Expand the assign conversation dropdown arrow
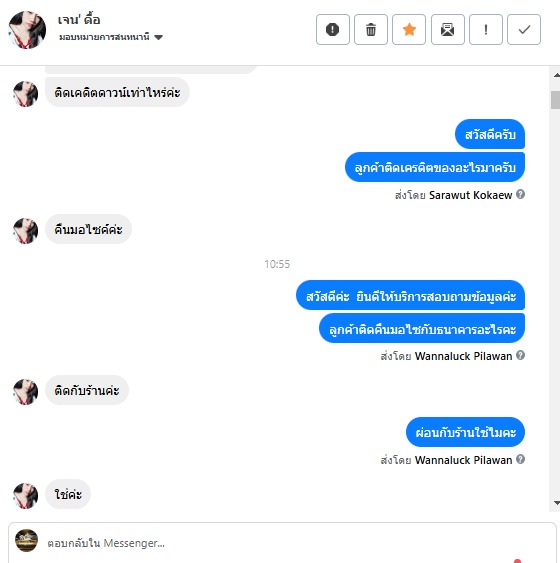Viewport: 560px width, 563px height. click(x=158, y=37)
